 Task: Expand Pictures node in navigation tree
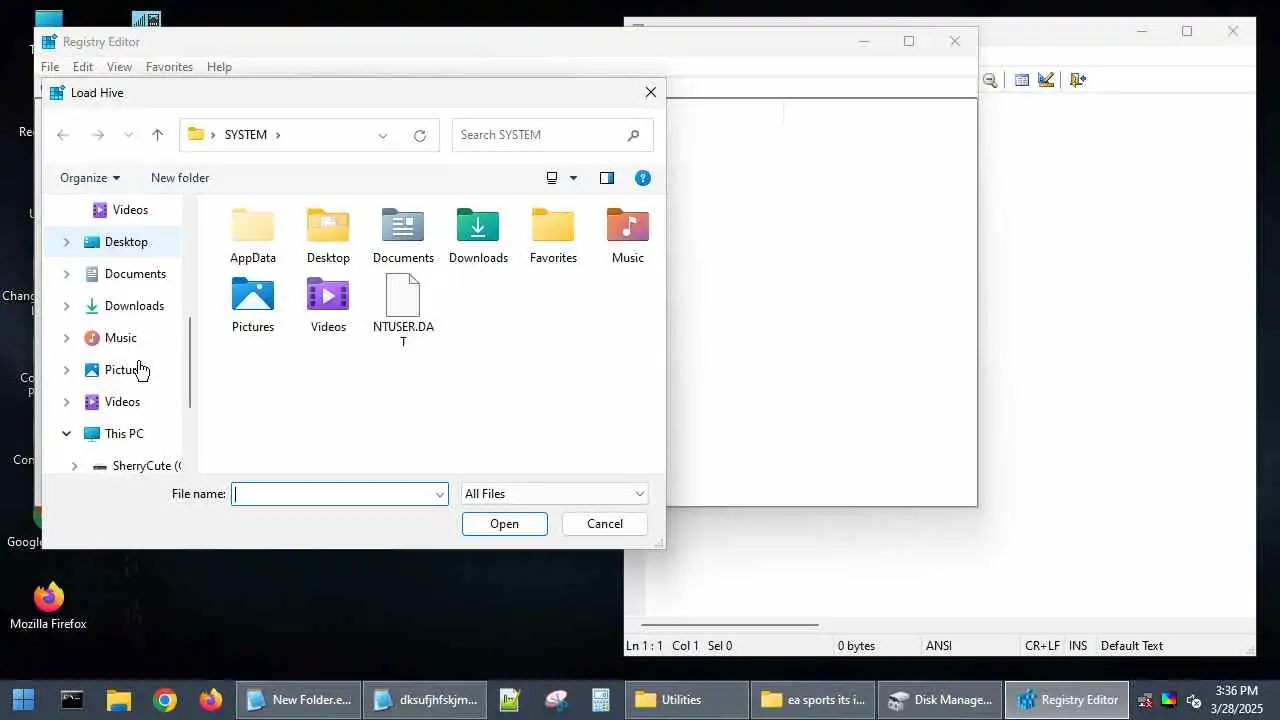tap(67, 370)
